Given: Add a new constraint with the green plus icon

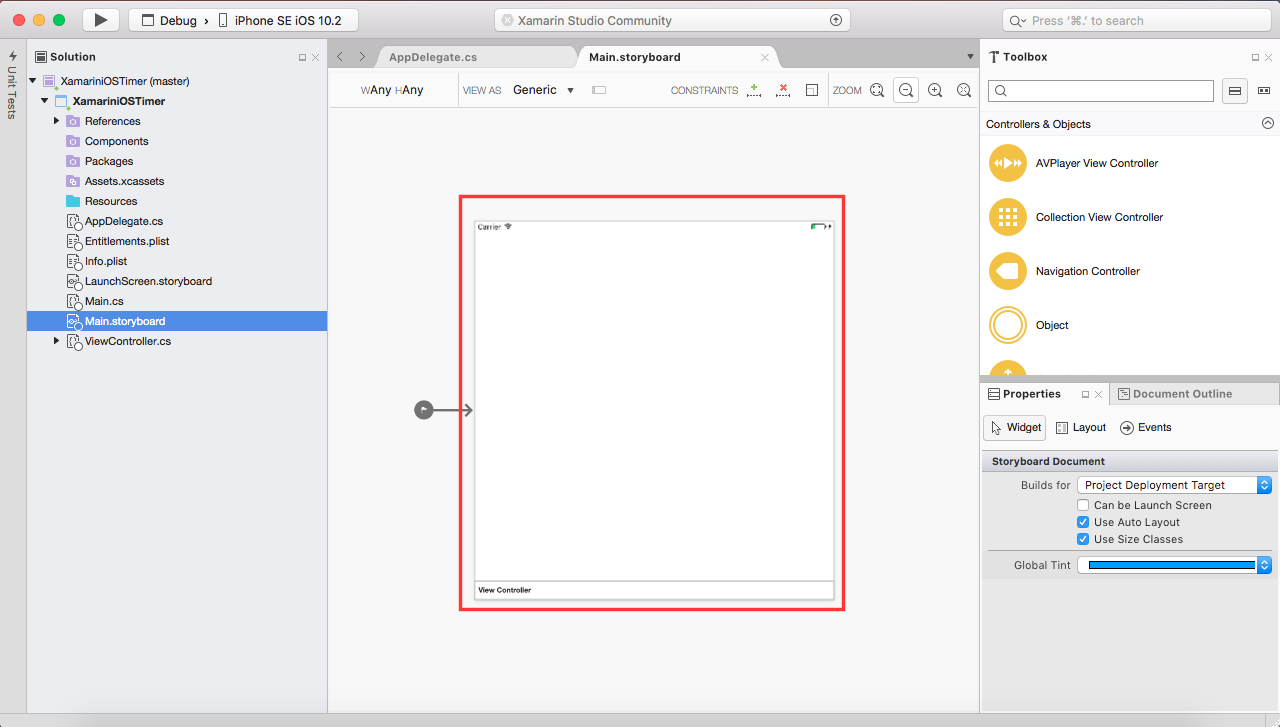Looking at the screenshot, I should [x=754, y=90].
